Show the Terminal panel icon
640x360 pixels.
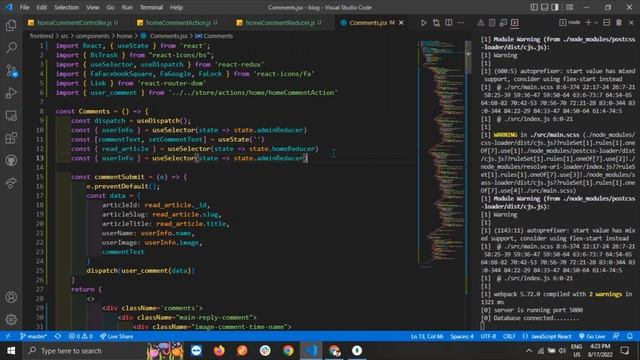(x=515, y=23)
